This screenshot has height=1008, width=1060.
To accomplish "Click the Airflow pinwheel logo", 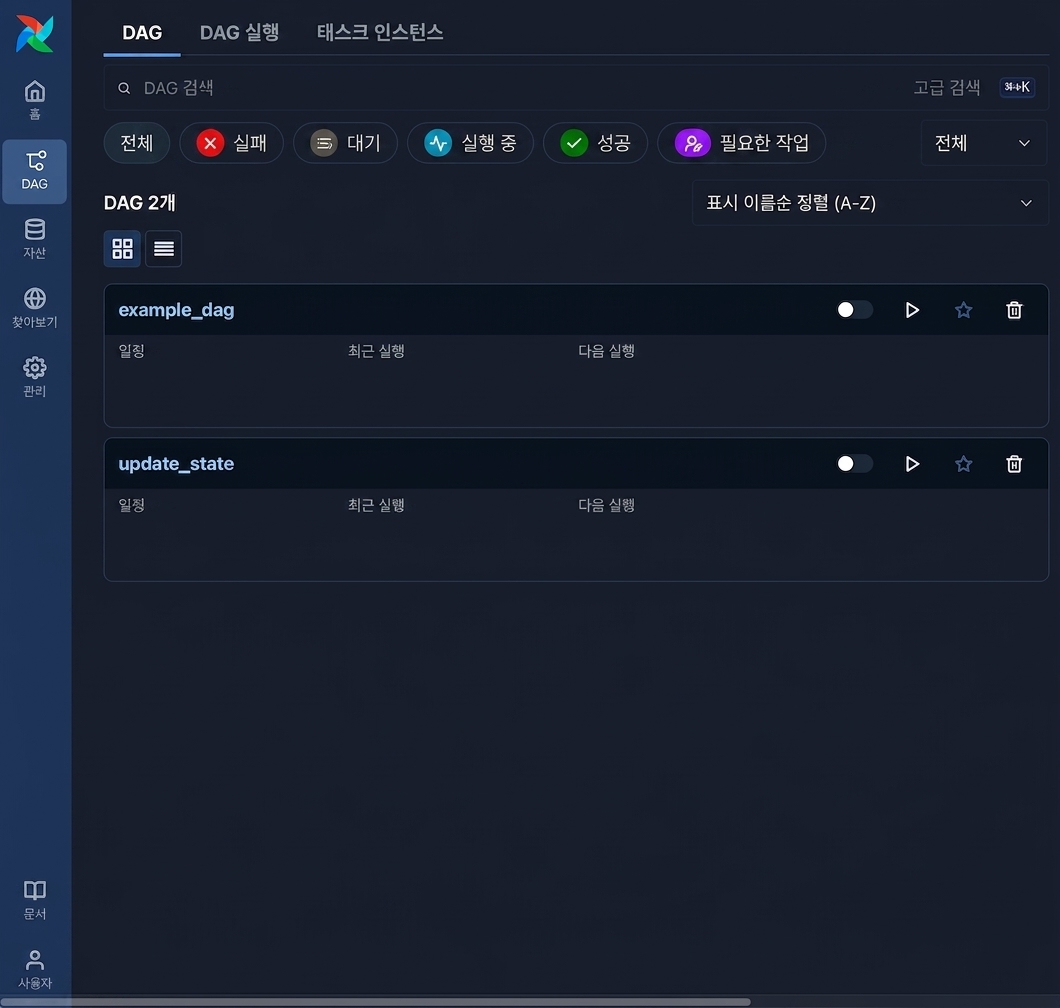I will [x=34, y=34].
